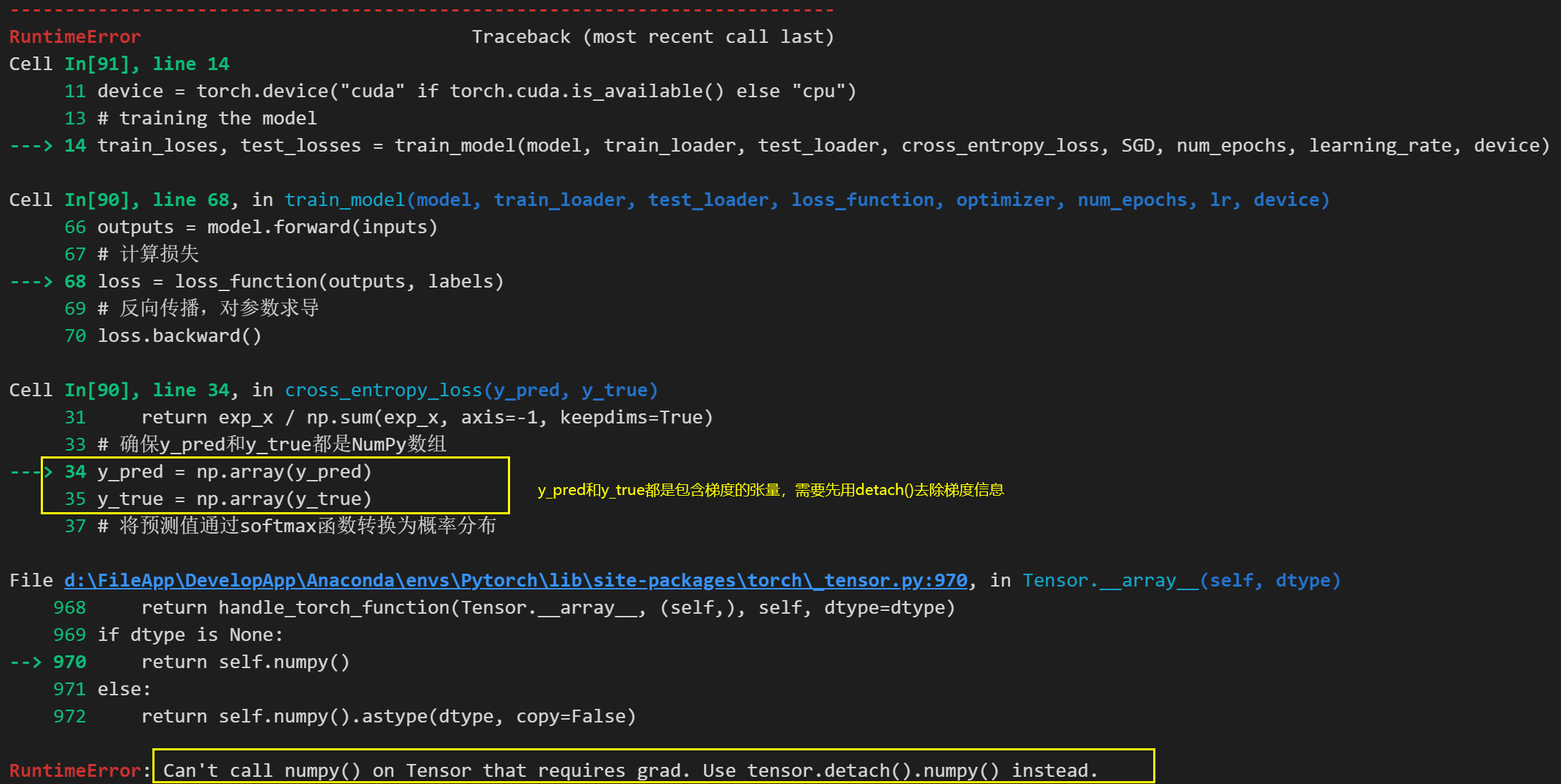Click 'In[90], line 68' cell reference
This screenshot has width=1561, height=784.
[x=147, y=200]
